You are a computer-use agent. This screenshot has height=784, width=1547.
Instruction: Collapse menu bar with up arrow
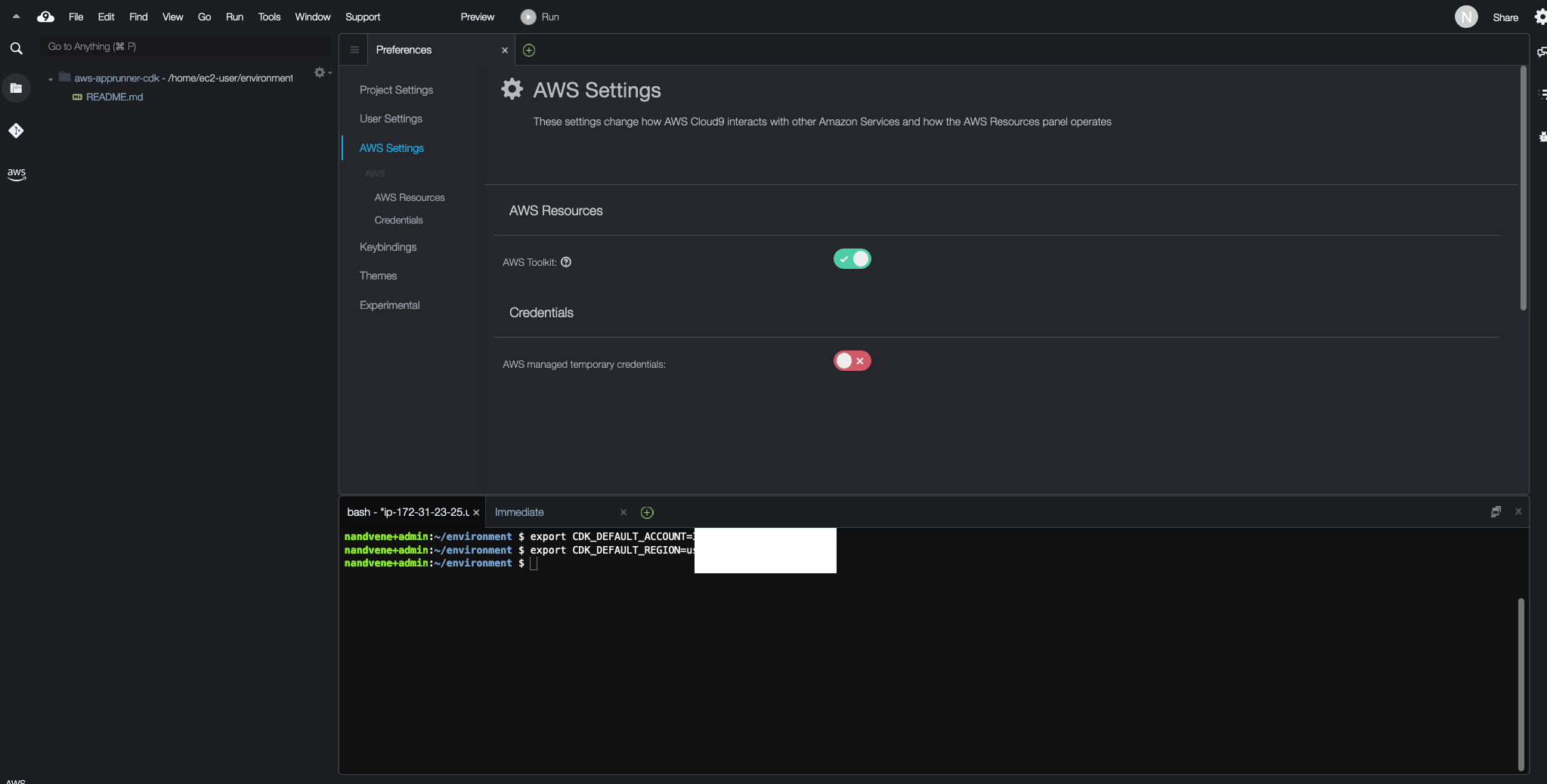(x=16, y=16)
